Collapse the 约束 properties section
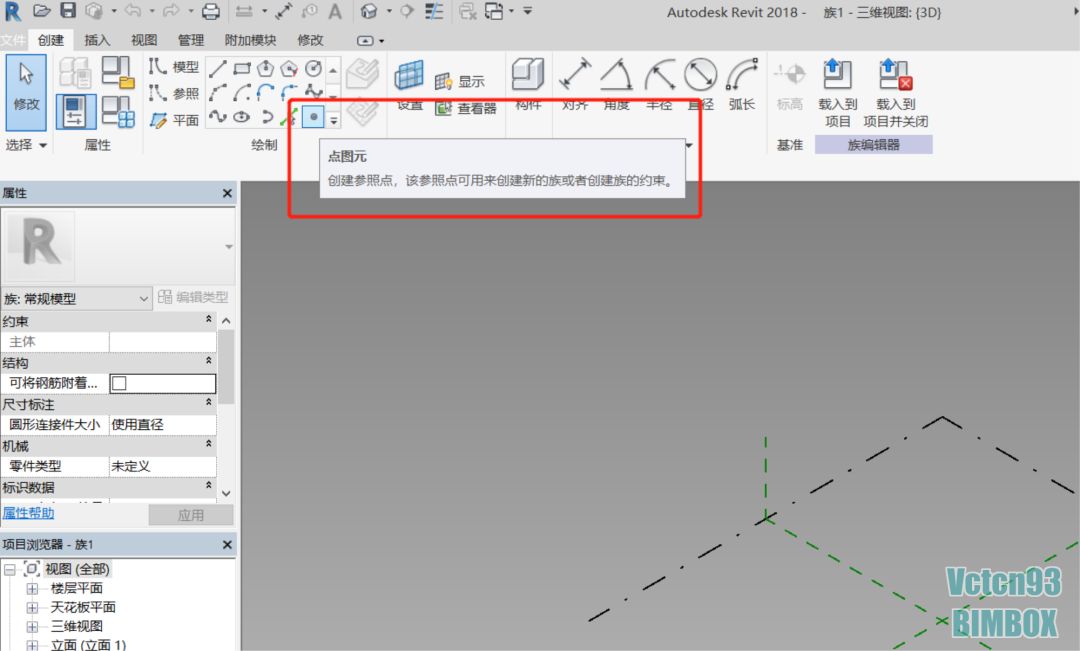Image resolution: width=1080 pixels, height=651 pixels. tap(208, 320)
